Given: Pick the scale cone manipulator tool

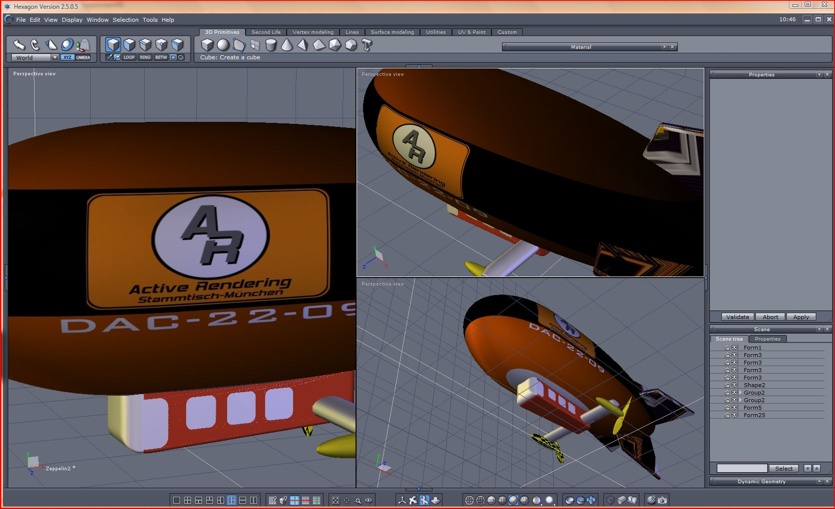Looking at the screenshot, I should [x=51, y=45].
